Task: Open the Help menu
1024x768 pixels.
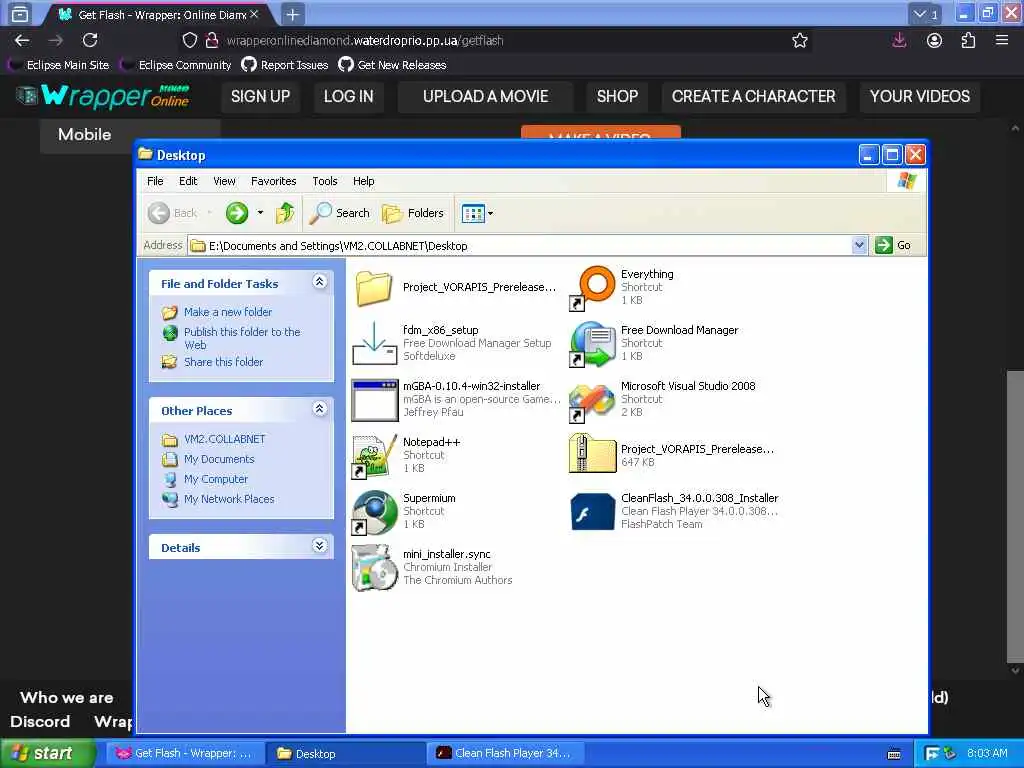Action: click(x=364, y=181)
